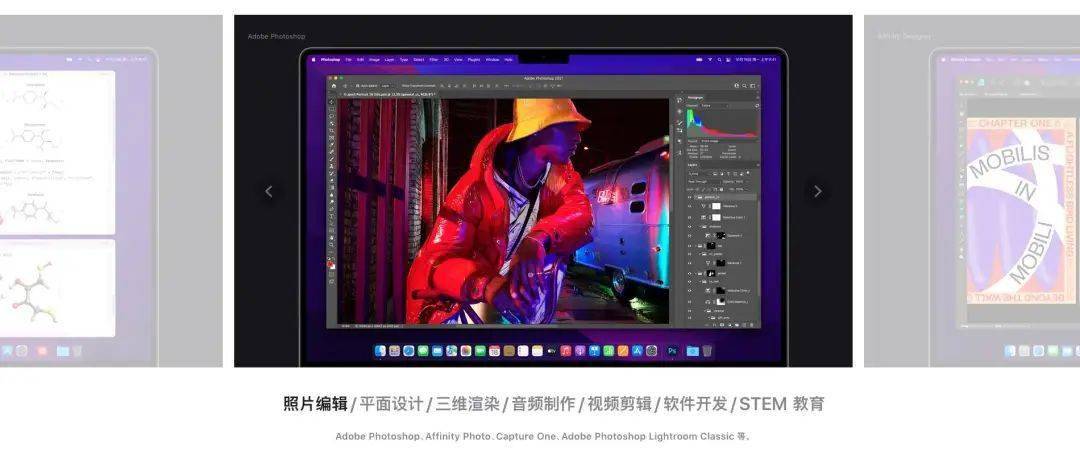Hide the Color Balance 1 layer
The width and height of the screenshot is (1080, 455).
click(x=689, y=302)
